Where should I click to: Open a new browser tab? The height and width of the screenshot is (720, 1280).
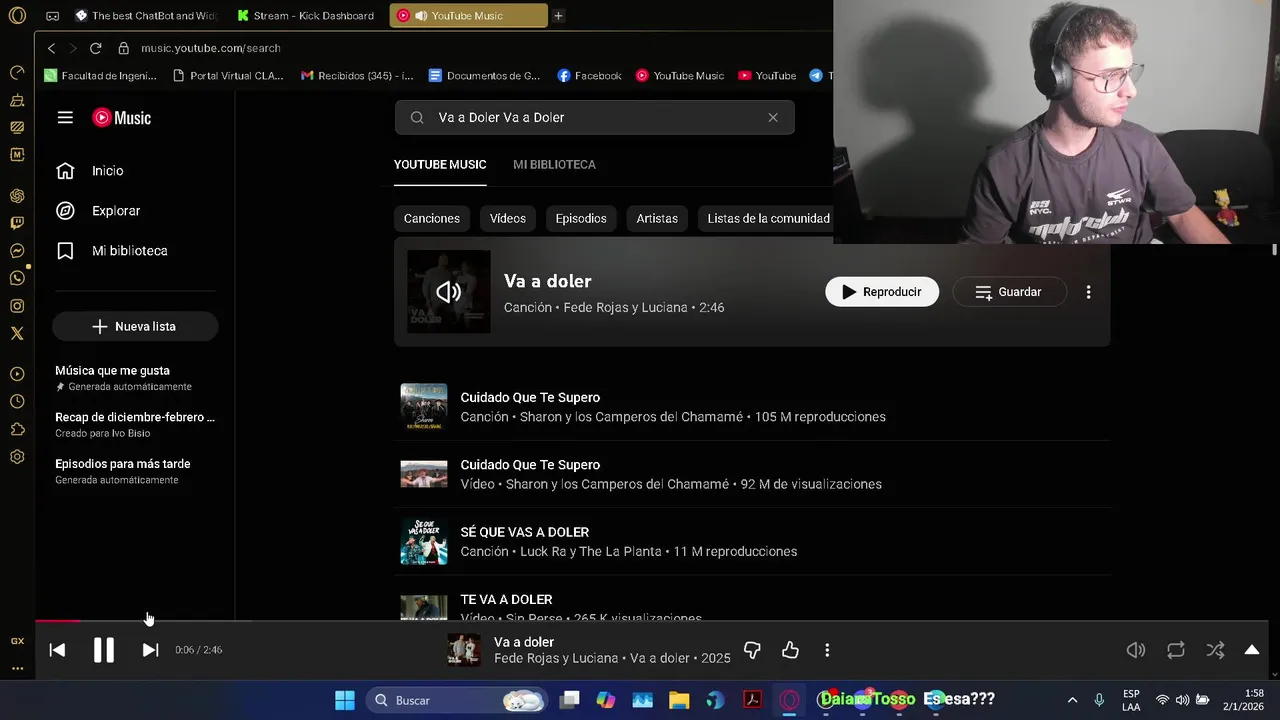click(x=558, y=16)
